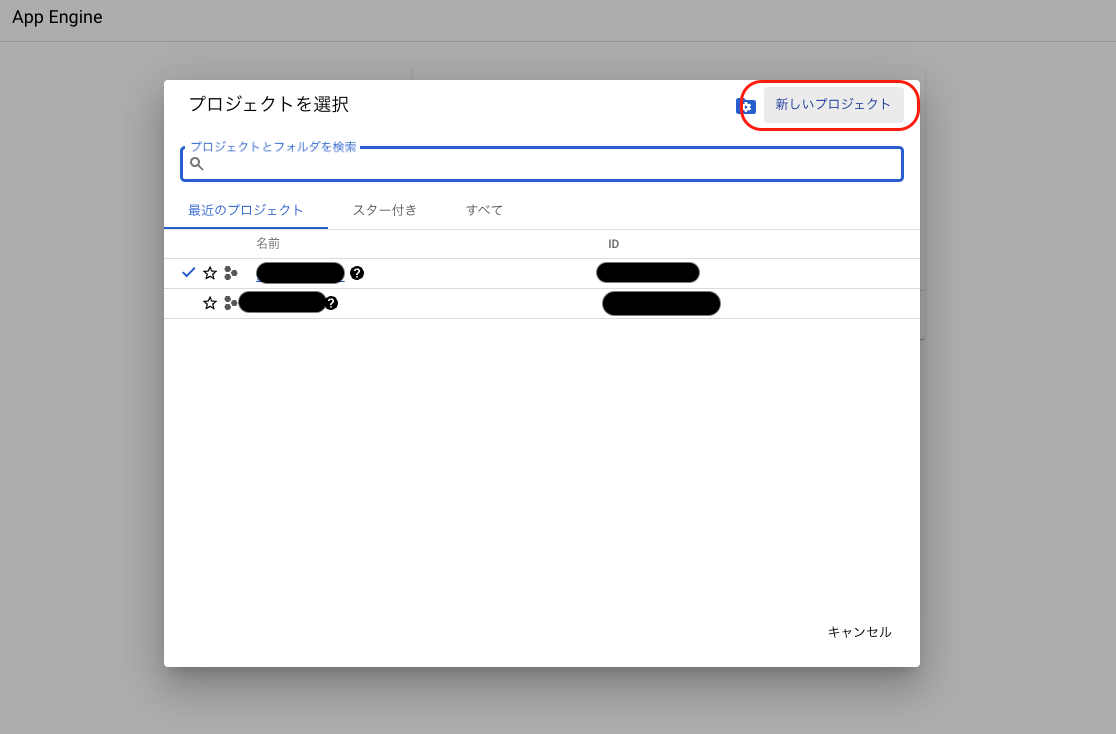Click the project hierarchy icon of the second row
The height and width of the screenshot is (734, 1116).
point(231,302)
